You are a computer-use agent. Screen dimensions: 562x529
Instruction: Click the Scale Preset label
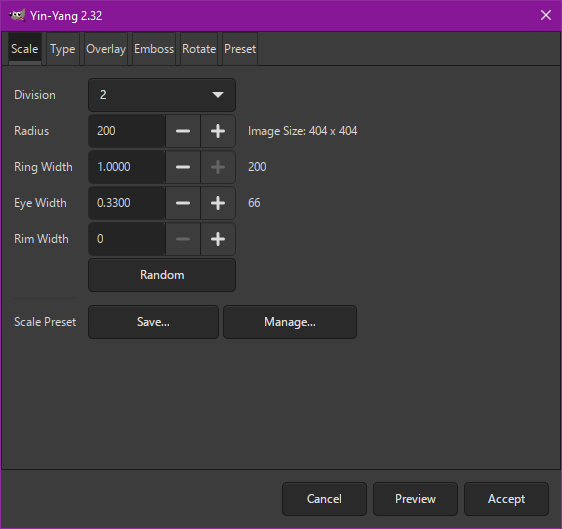coord(45,322)
